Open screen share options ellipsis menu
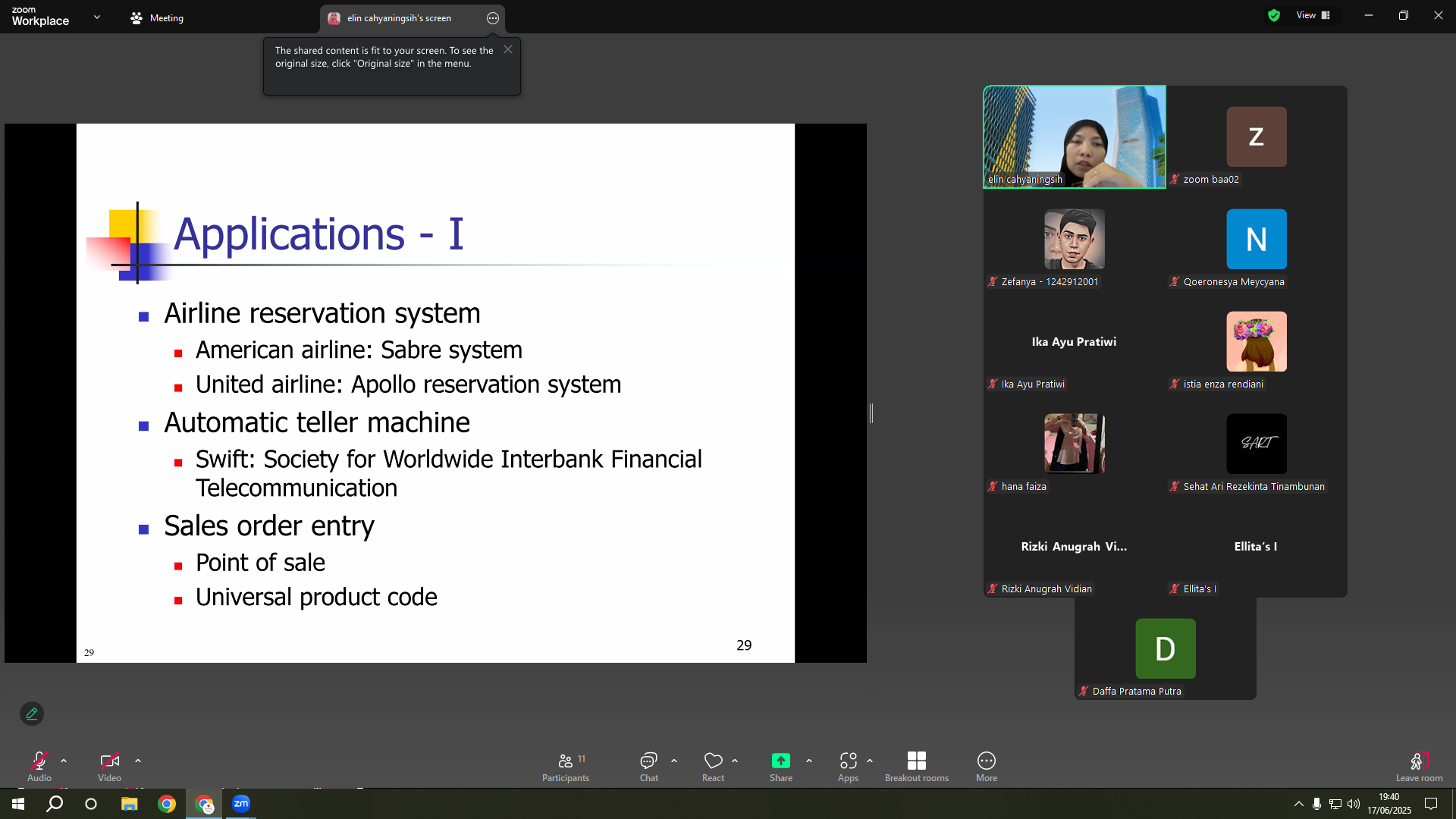 [x=493, y=18]
